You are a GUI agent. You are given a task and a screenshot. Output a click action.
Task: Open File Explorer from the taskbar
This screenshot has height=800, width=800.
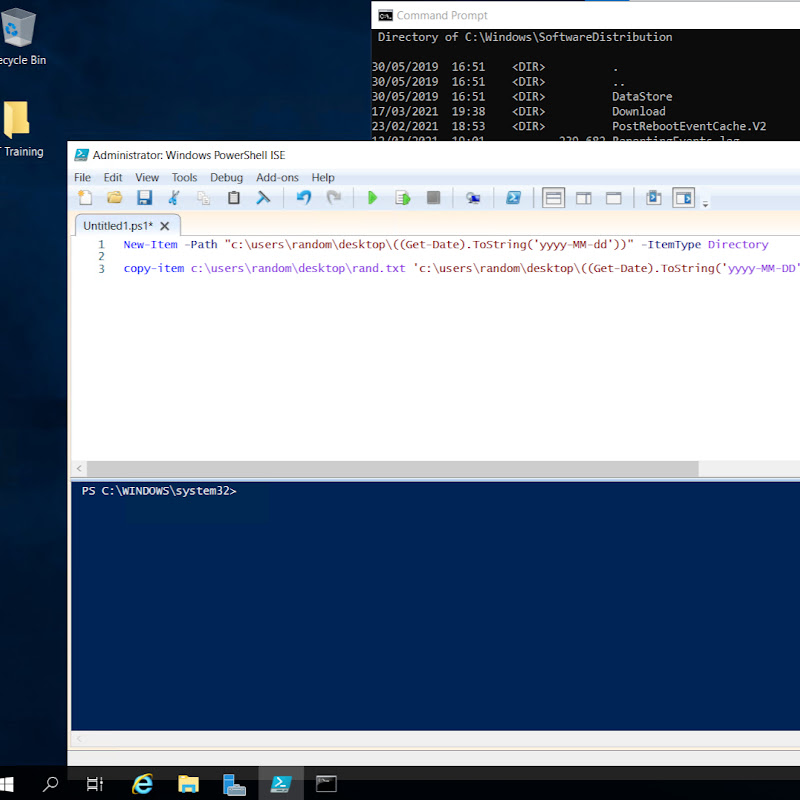188,783
